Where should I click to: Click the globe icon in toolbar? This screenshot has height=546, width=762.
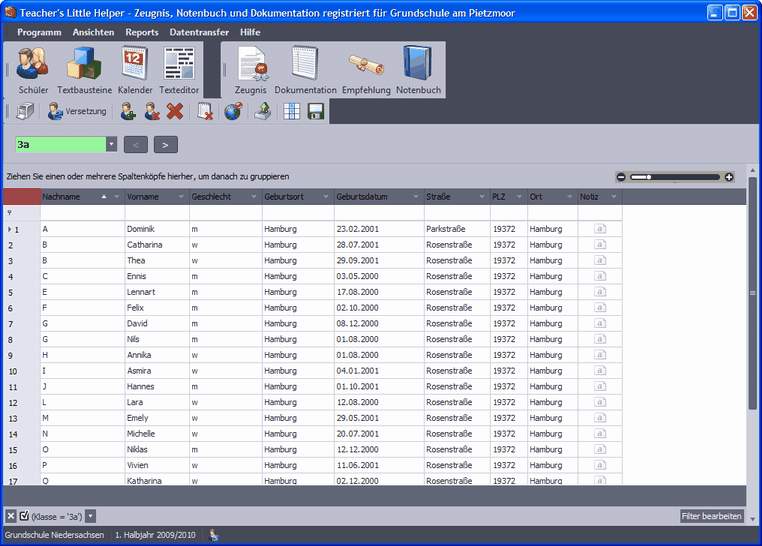233,111
